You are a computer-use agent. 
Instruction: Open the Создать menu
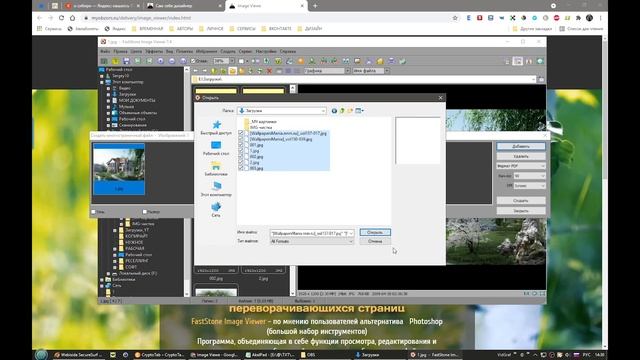pos(228,51)
